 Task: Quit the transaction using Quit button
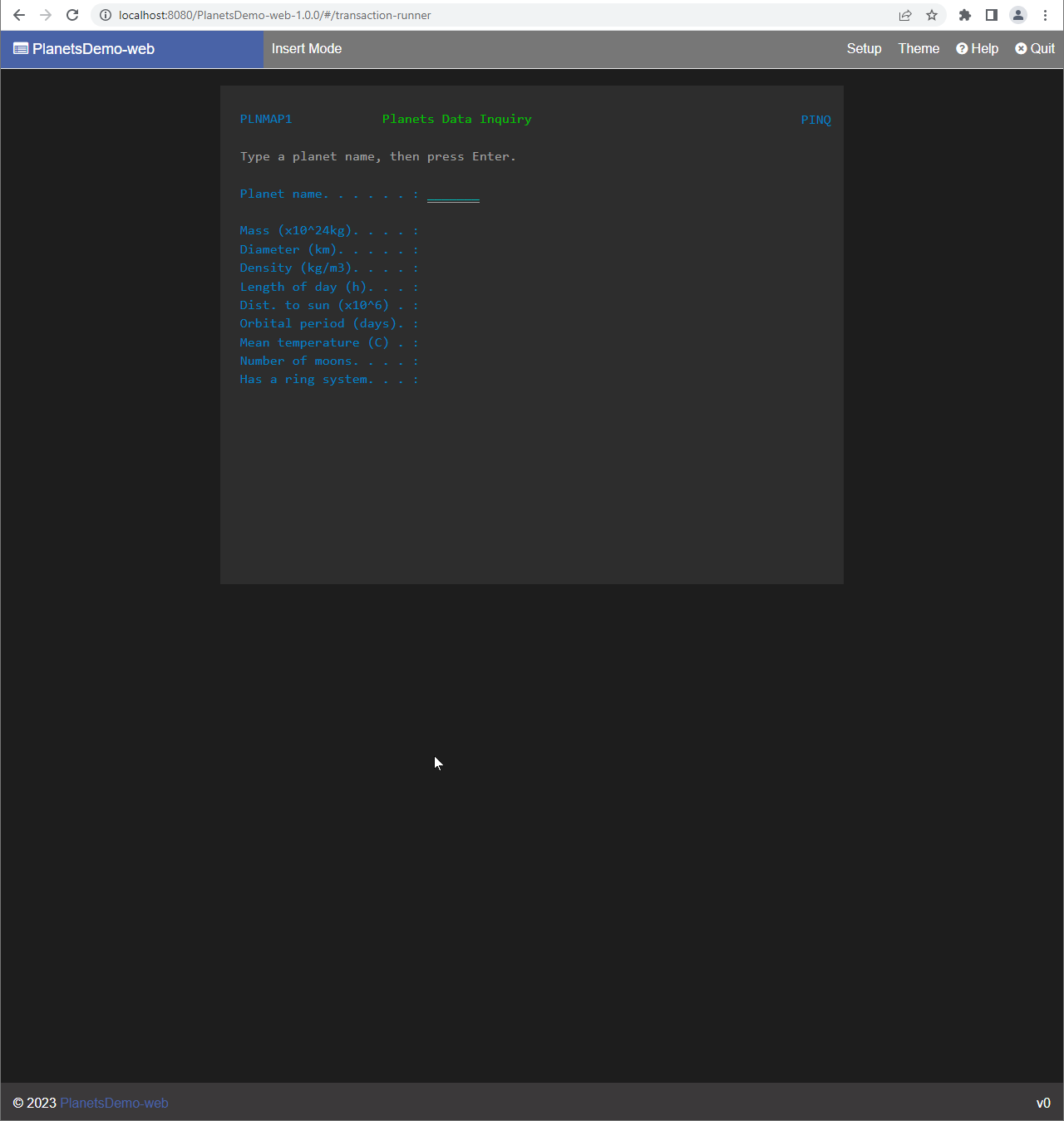(1035, 49)
